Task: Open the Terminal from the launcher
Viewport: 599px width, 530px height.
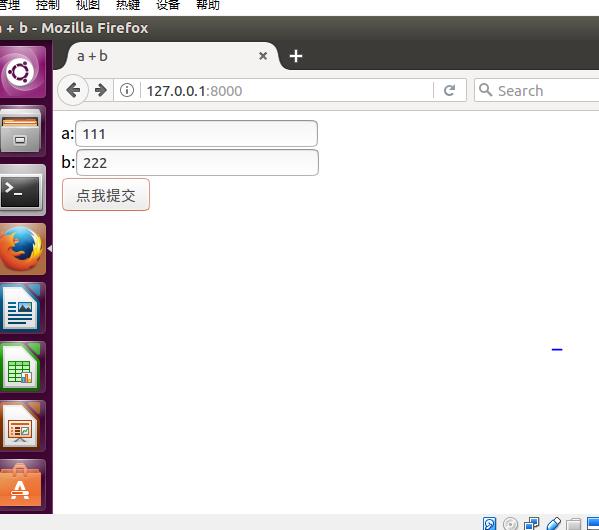Action: point(22,190)
